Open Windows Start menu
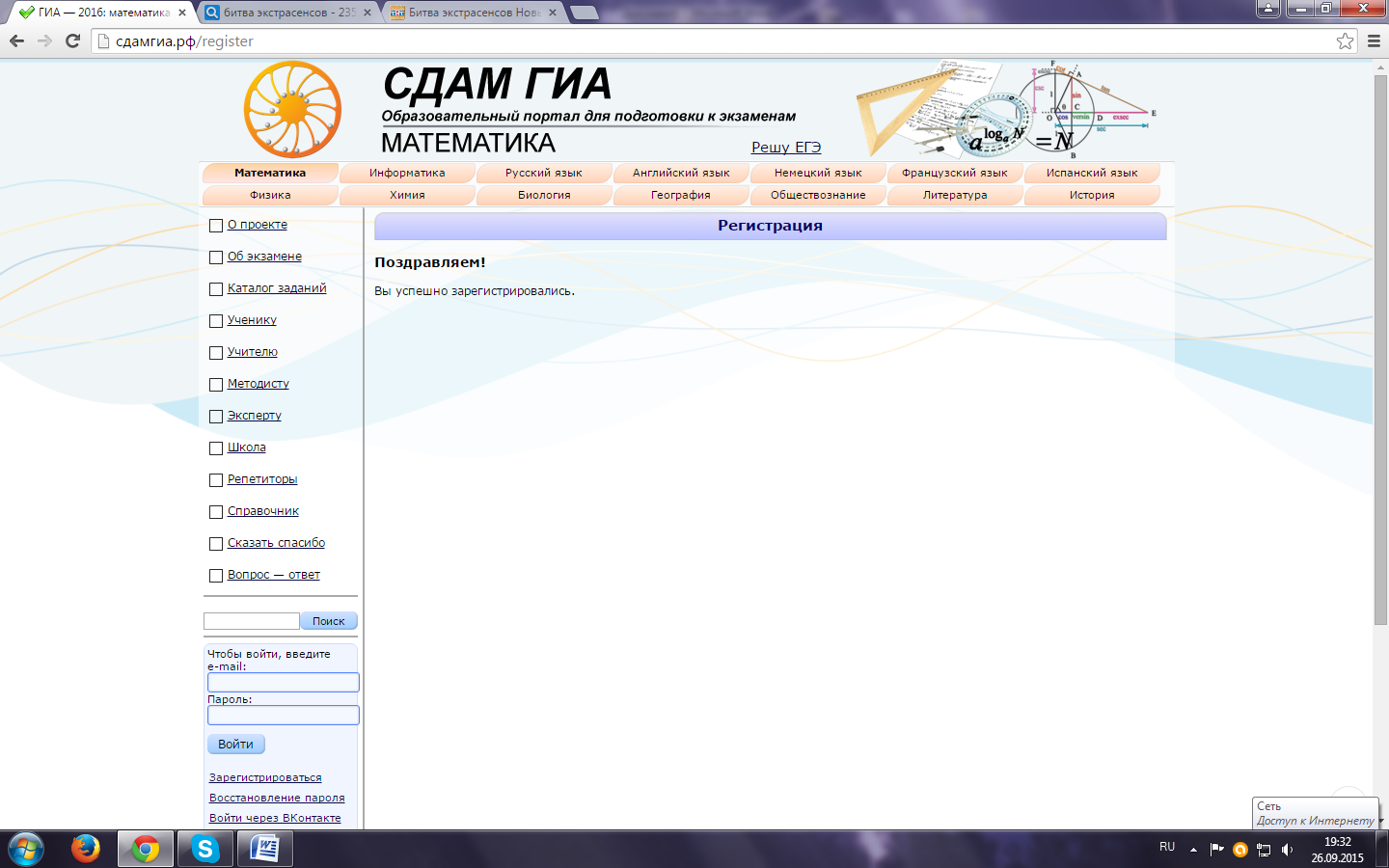 pos(25,850)
